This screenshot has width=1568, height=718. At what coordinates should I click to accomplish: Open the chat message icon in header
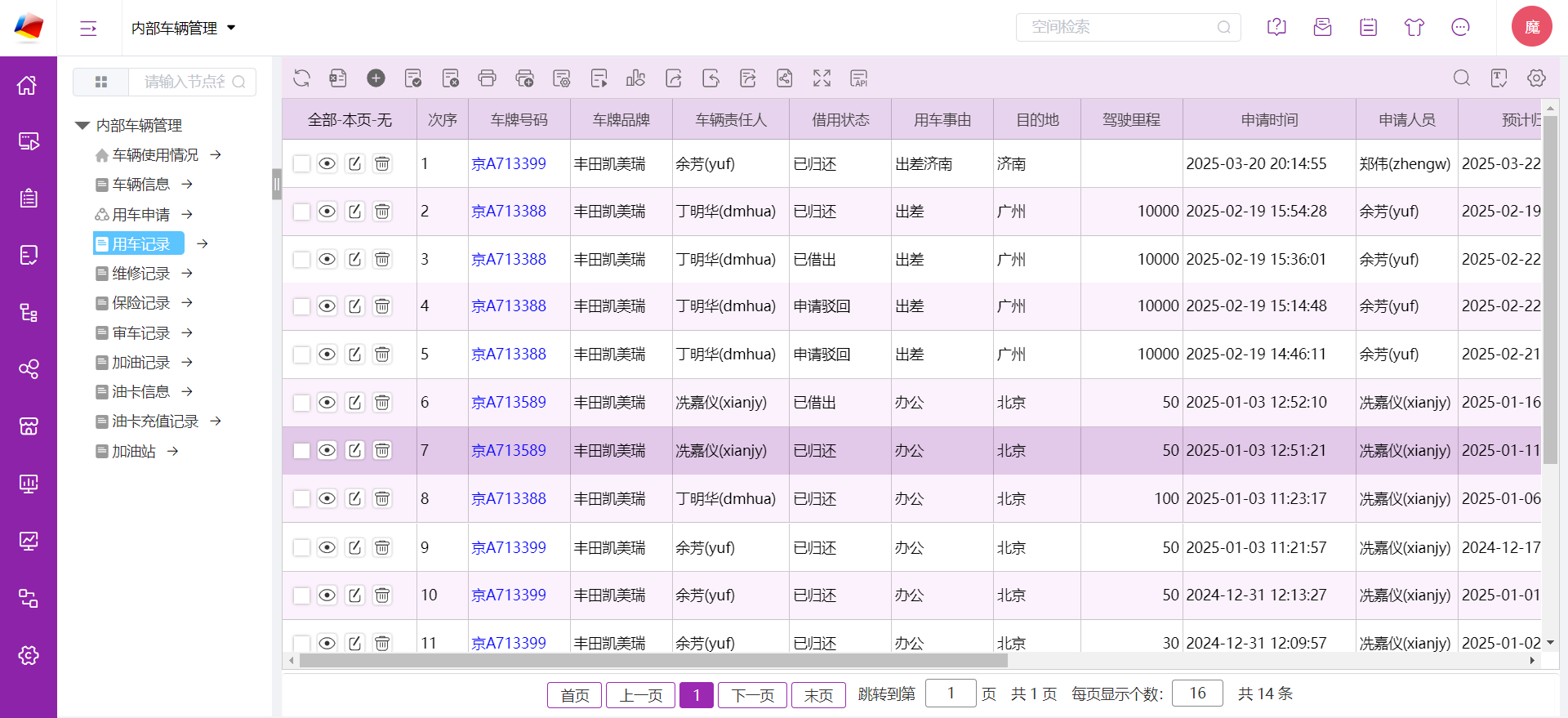coord(1460,27)
